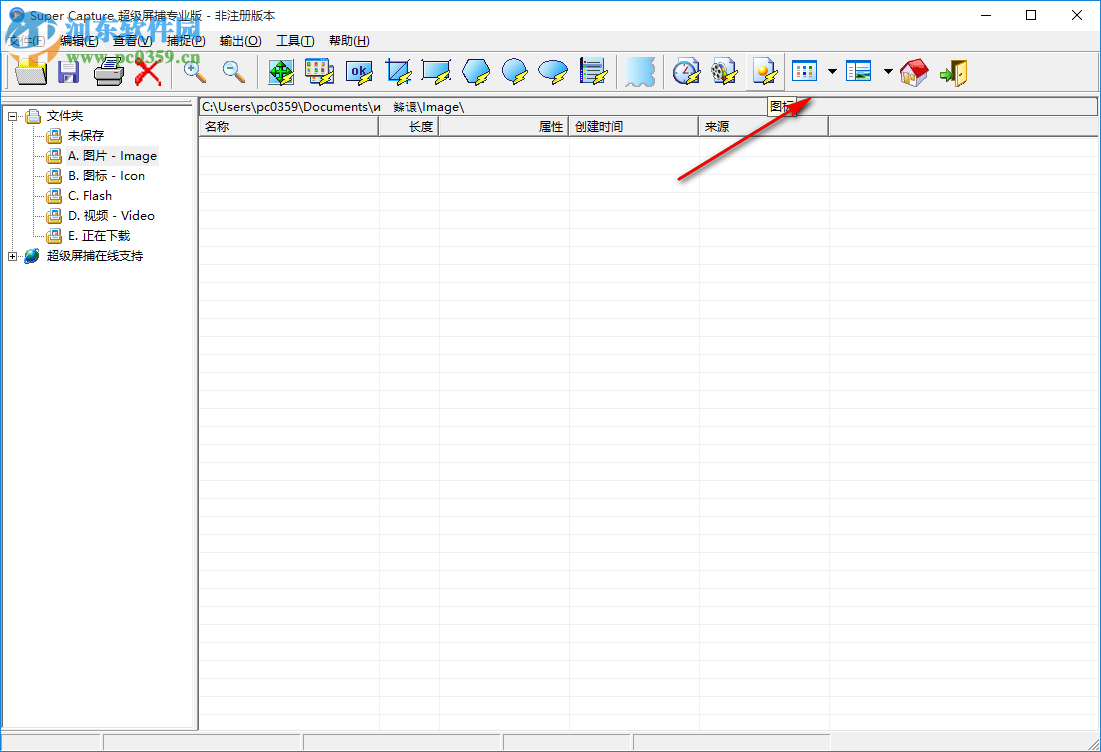Select the circle region capture tool
Image resolution: width=1101 pixels, height=752 pixels.
(514, 72)
